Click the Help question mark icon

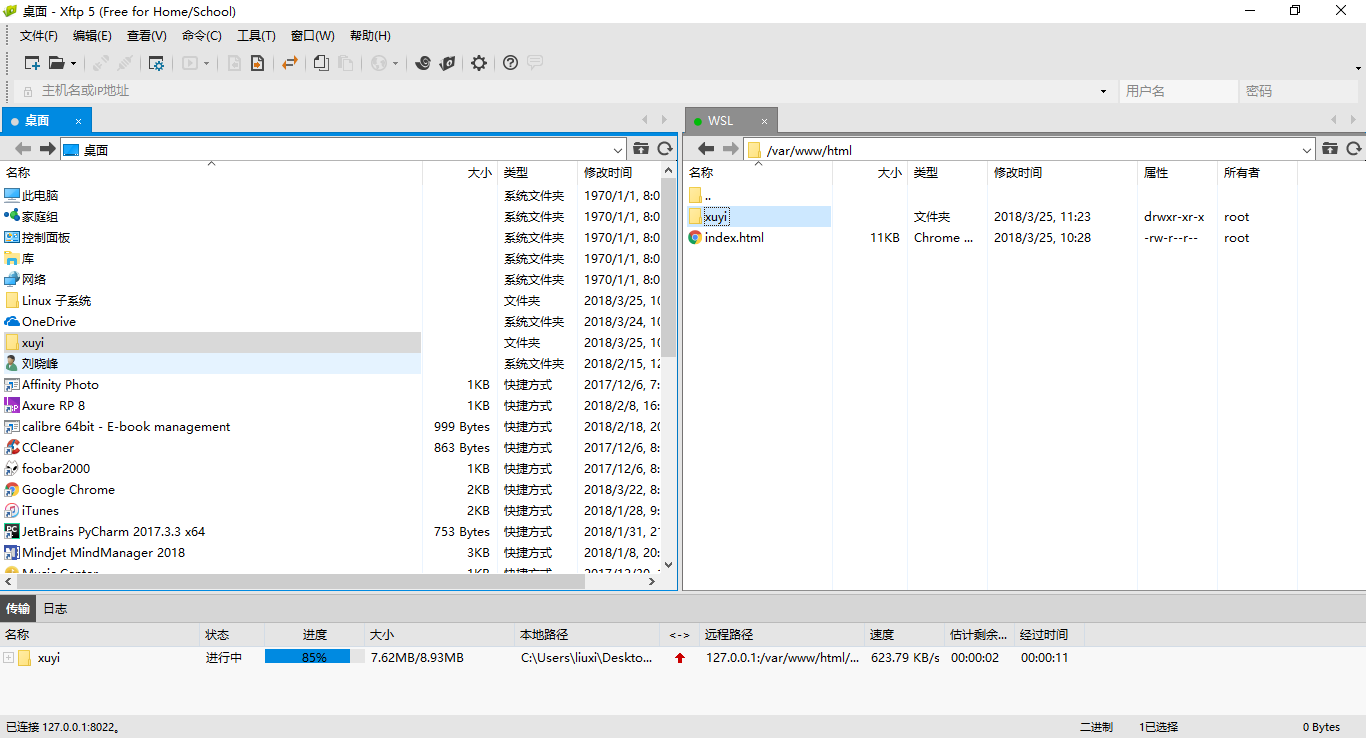[x=510, y=63]
